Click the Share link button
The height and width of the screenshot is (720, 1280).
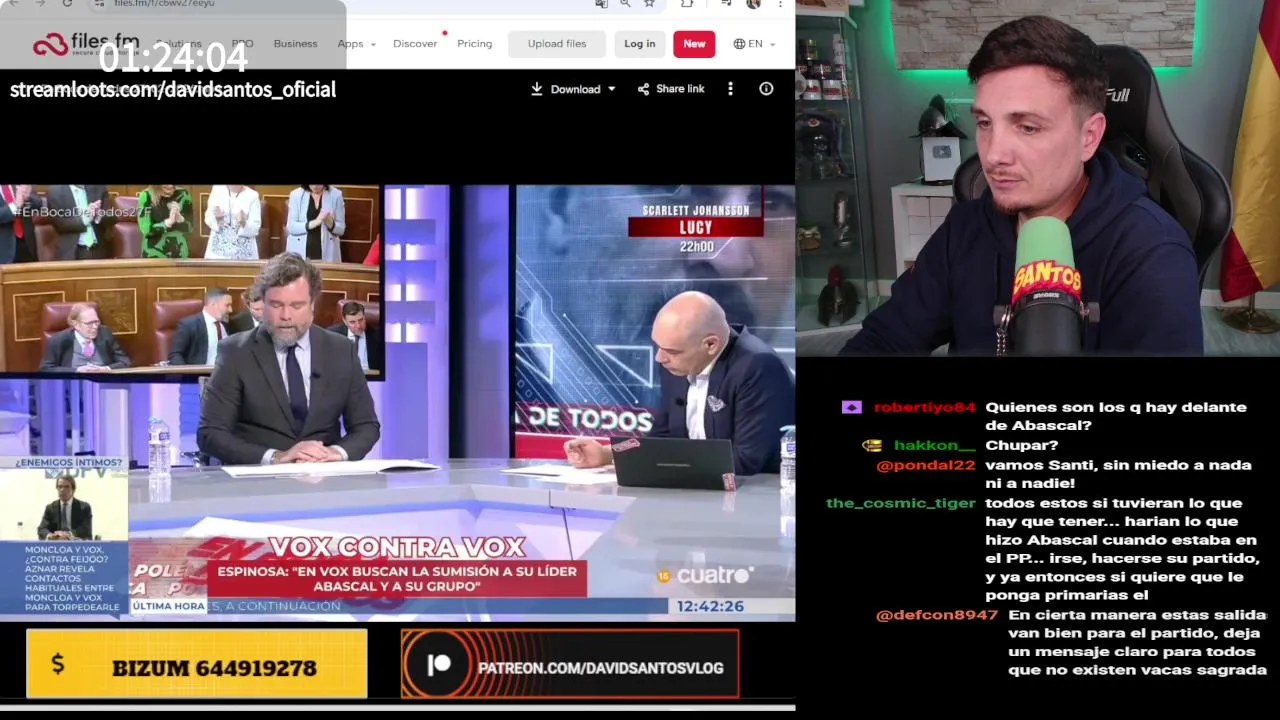(x=671, y=89)
